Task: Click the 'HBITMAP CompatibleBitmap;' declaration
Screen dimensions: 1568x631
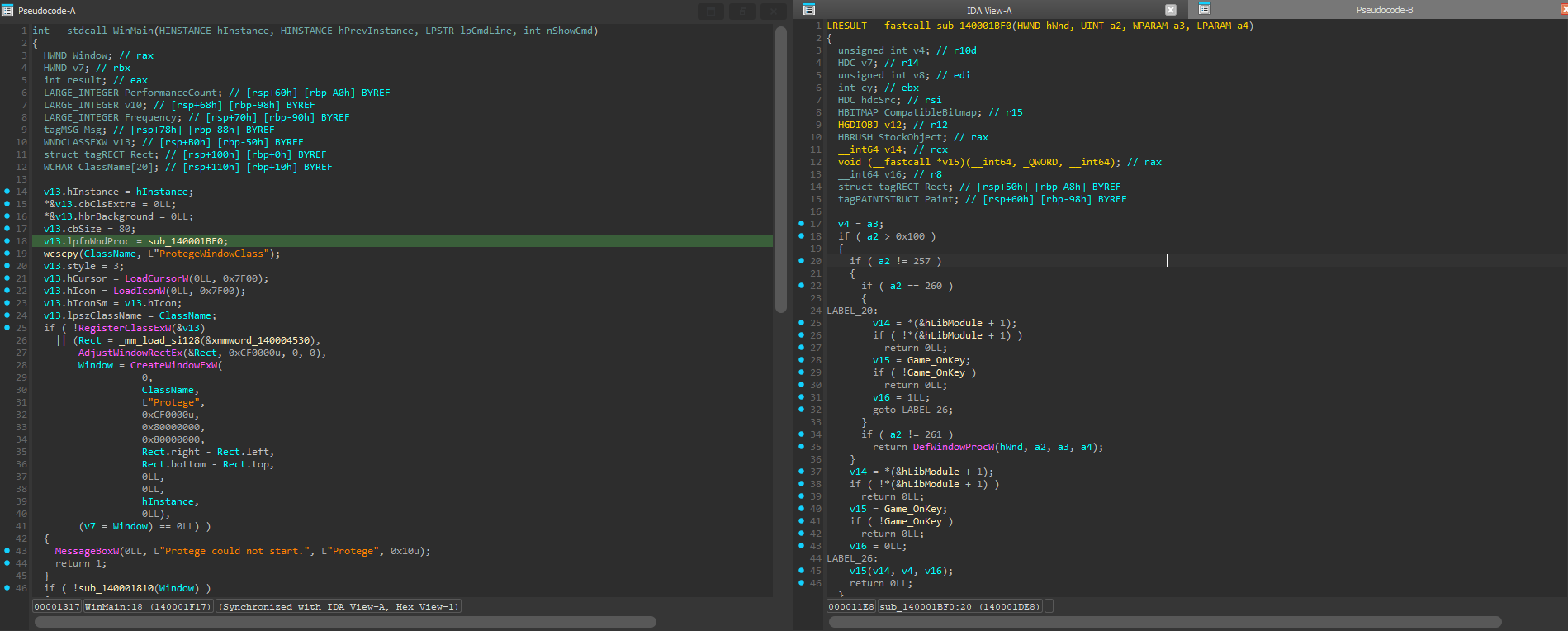Action: 910,112
